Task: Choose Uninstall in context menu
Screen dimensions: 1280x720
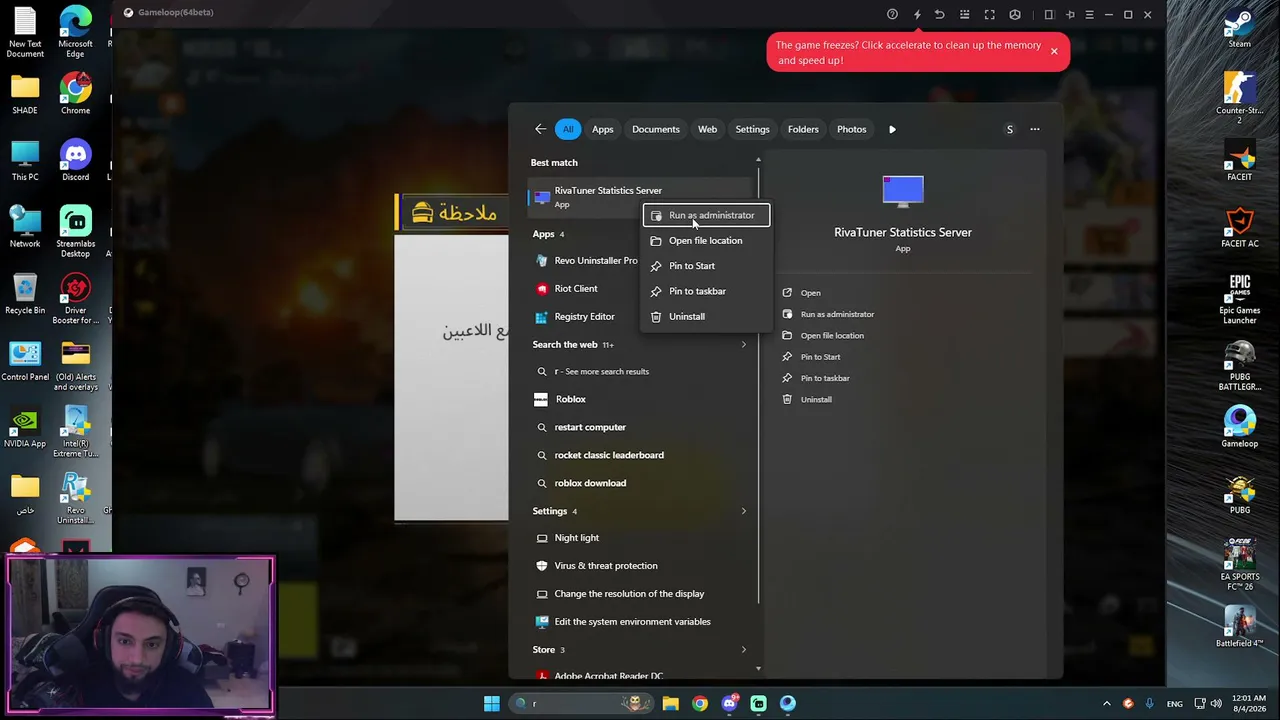Action: point(707,316)
